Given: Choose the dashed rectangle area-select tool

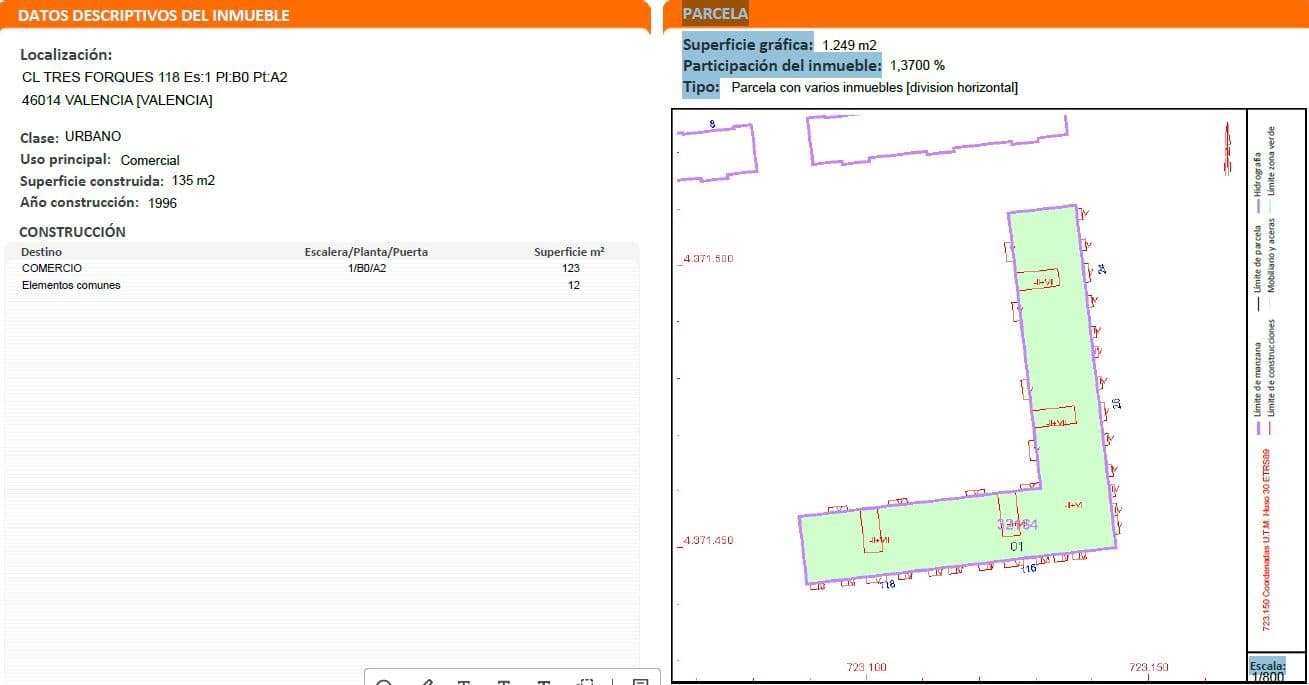Looking at the screenshot, I should pos(587,682).
